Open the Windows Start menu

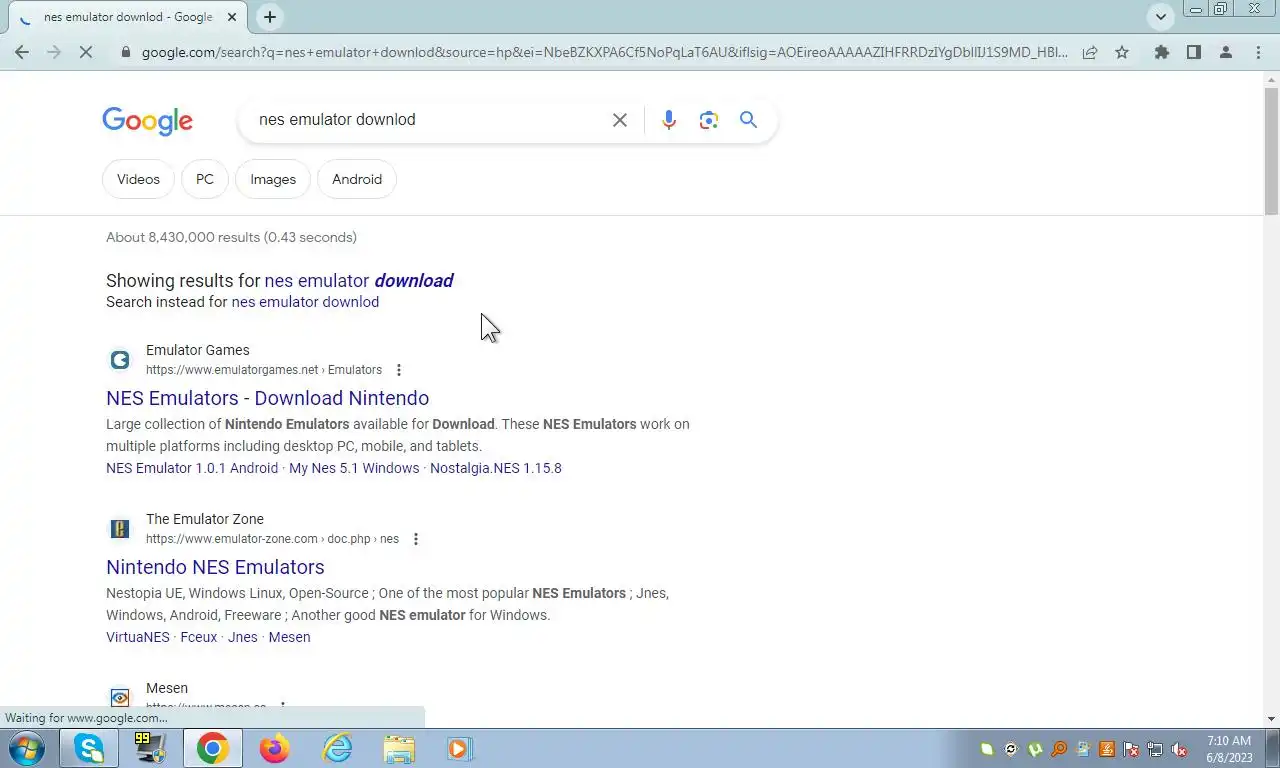(x=25, y=748)
